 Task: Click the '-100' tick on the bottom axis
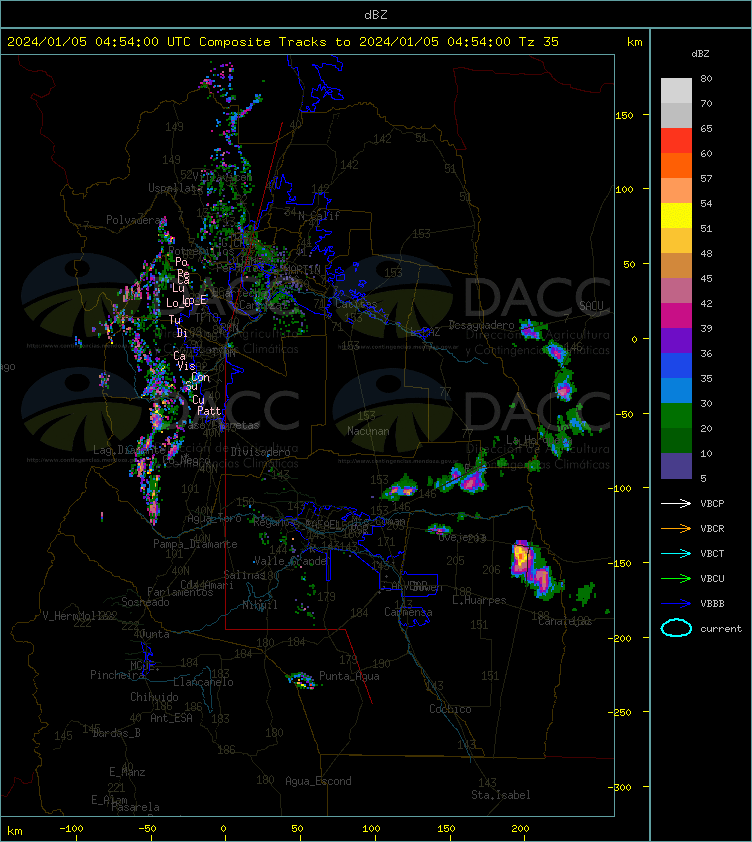[x=71, y=829]
